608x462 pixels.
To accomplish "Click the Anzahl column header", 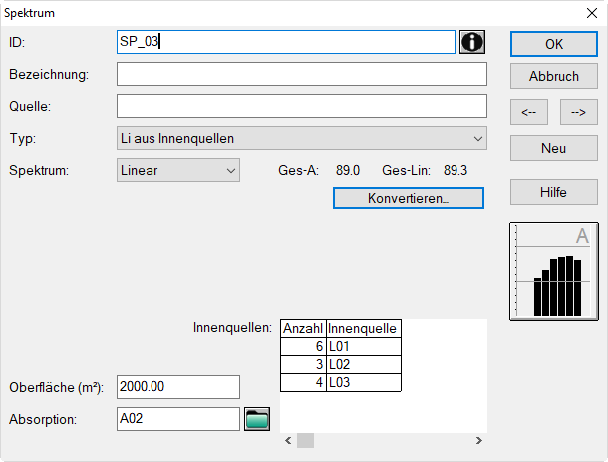I will click(x=303, y=329).
